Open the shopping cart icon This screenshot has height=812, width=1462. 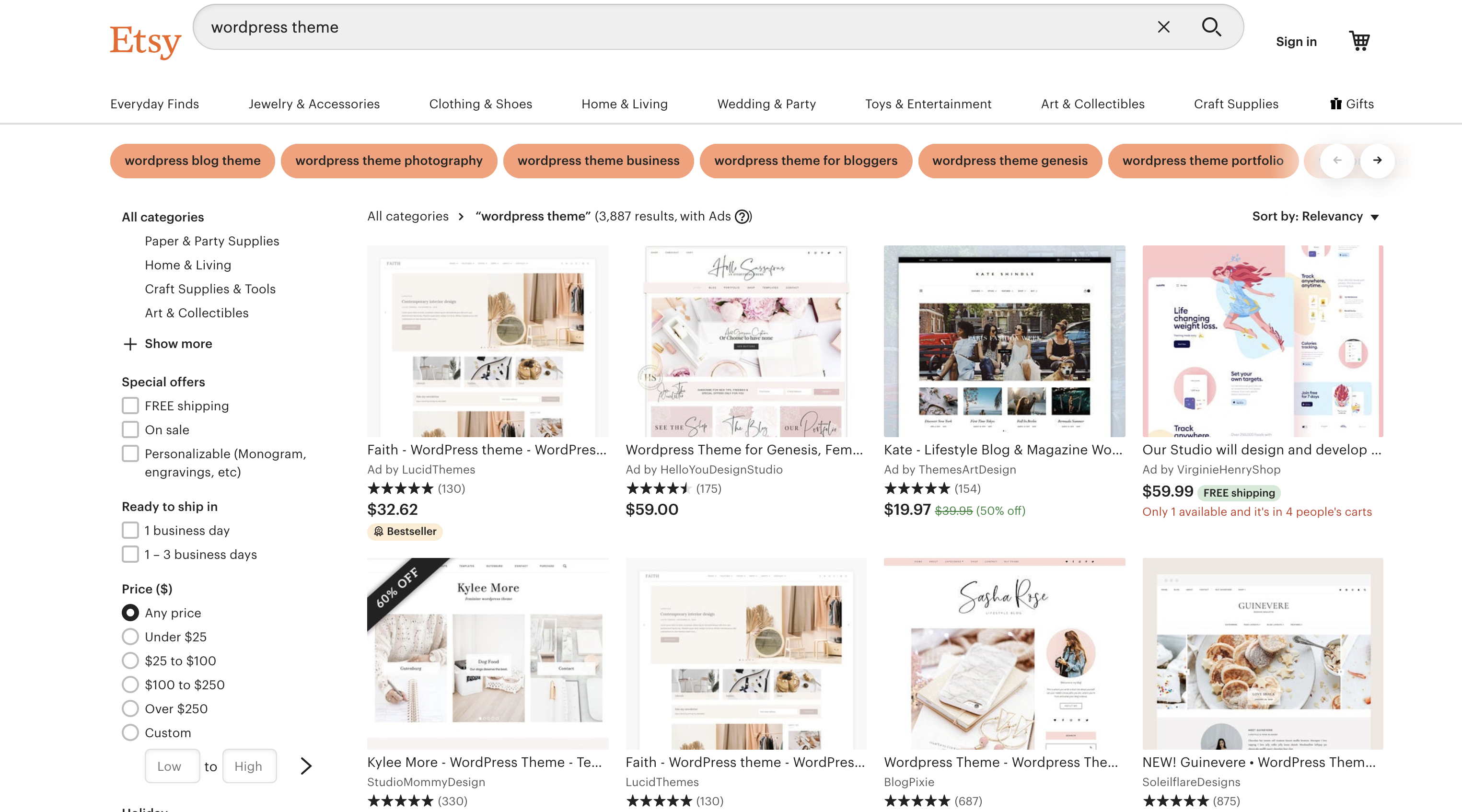(1360, 40)
